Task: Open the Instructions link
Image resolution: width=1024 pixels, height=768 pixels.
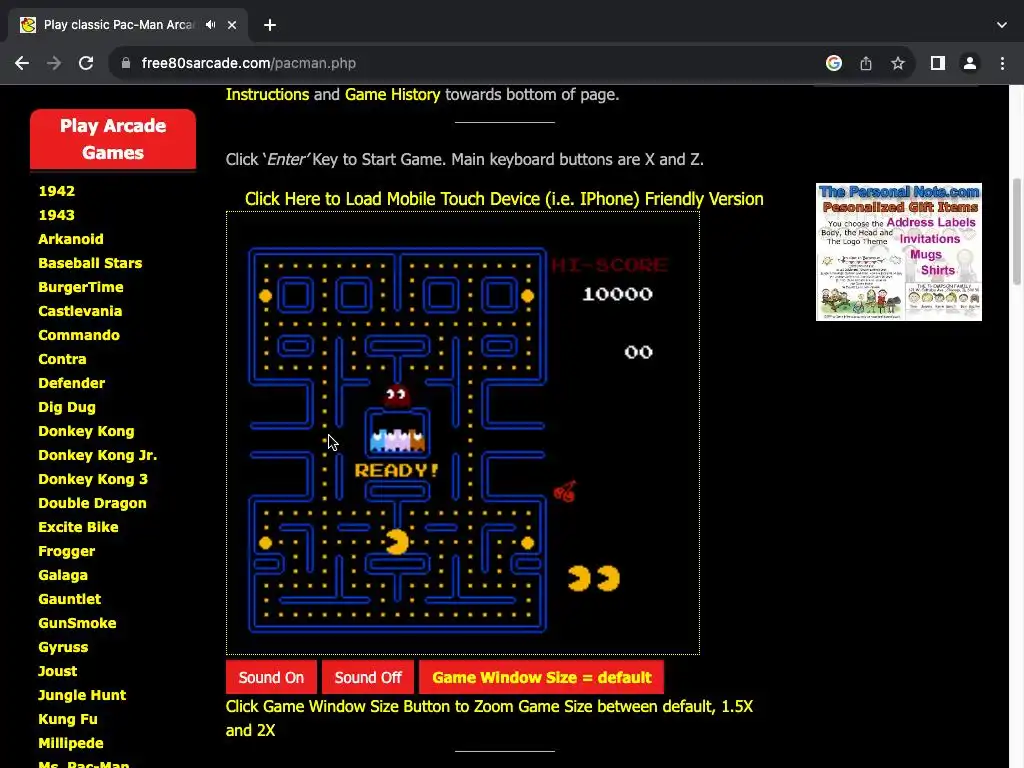Action: 267,95
